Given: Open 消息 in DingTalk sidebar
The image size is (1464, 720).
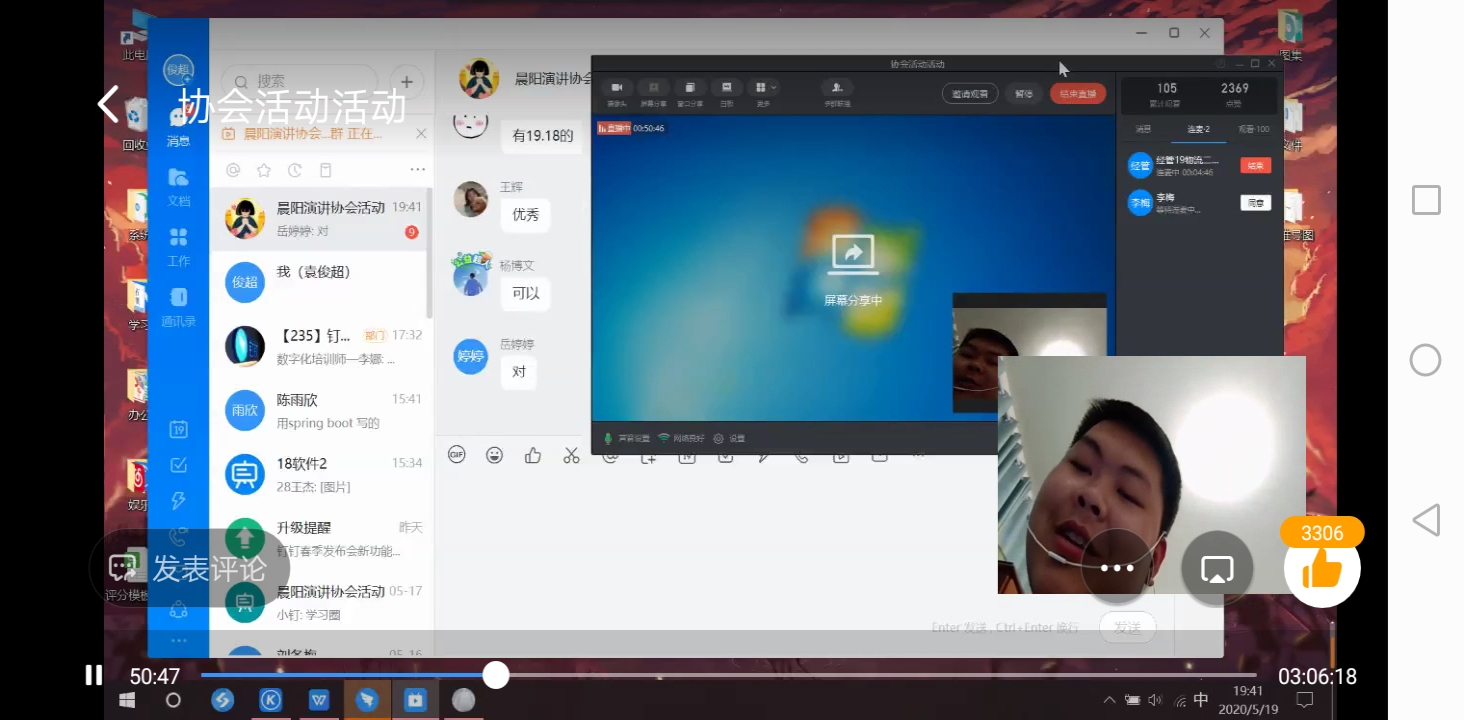Looking at the screenshot, I should pyautogui.click(x=178, y=128).
